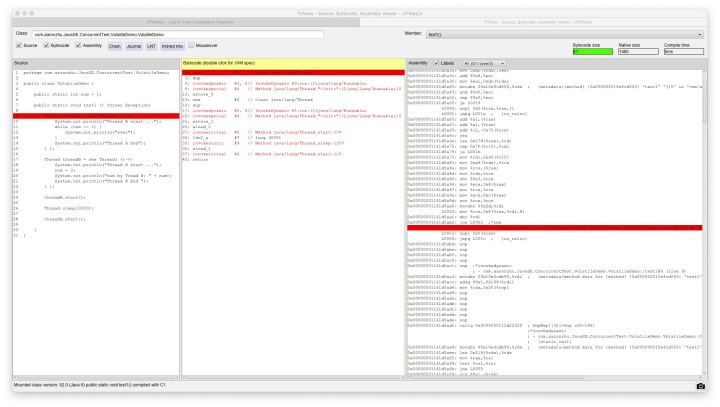Take a snapshot with the camera icon

(700, 386)
